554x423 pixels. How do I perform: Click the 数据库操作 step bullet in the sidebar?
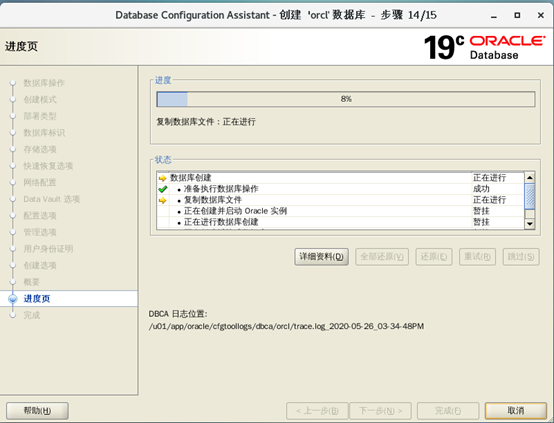tap(13, 83)
